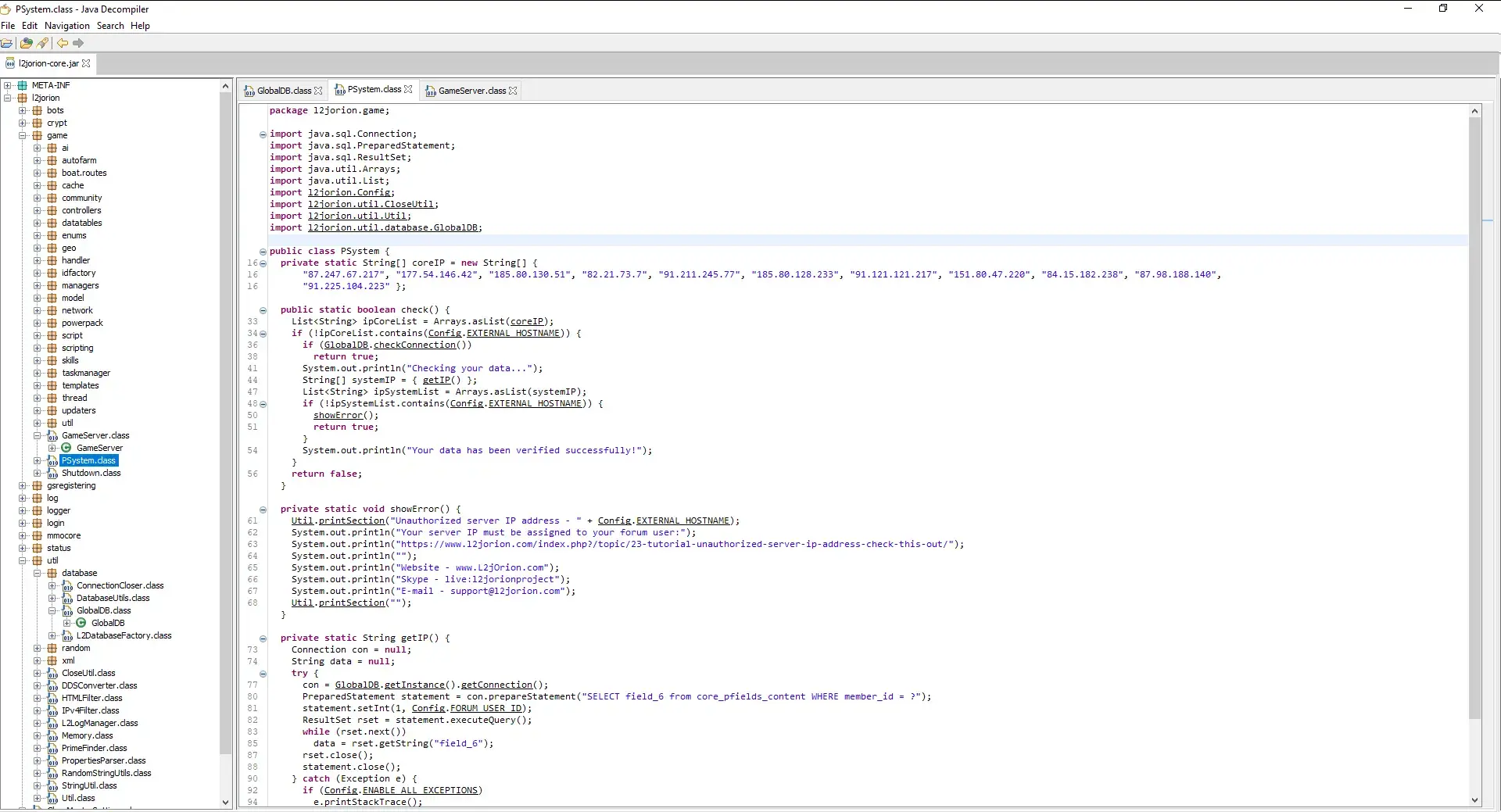Collapse the game package node
Screen dimensions: 1501x812
pyautogui.click(x=23, y=135)
